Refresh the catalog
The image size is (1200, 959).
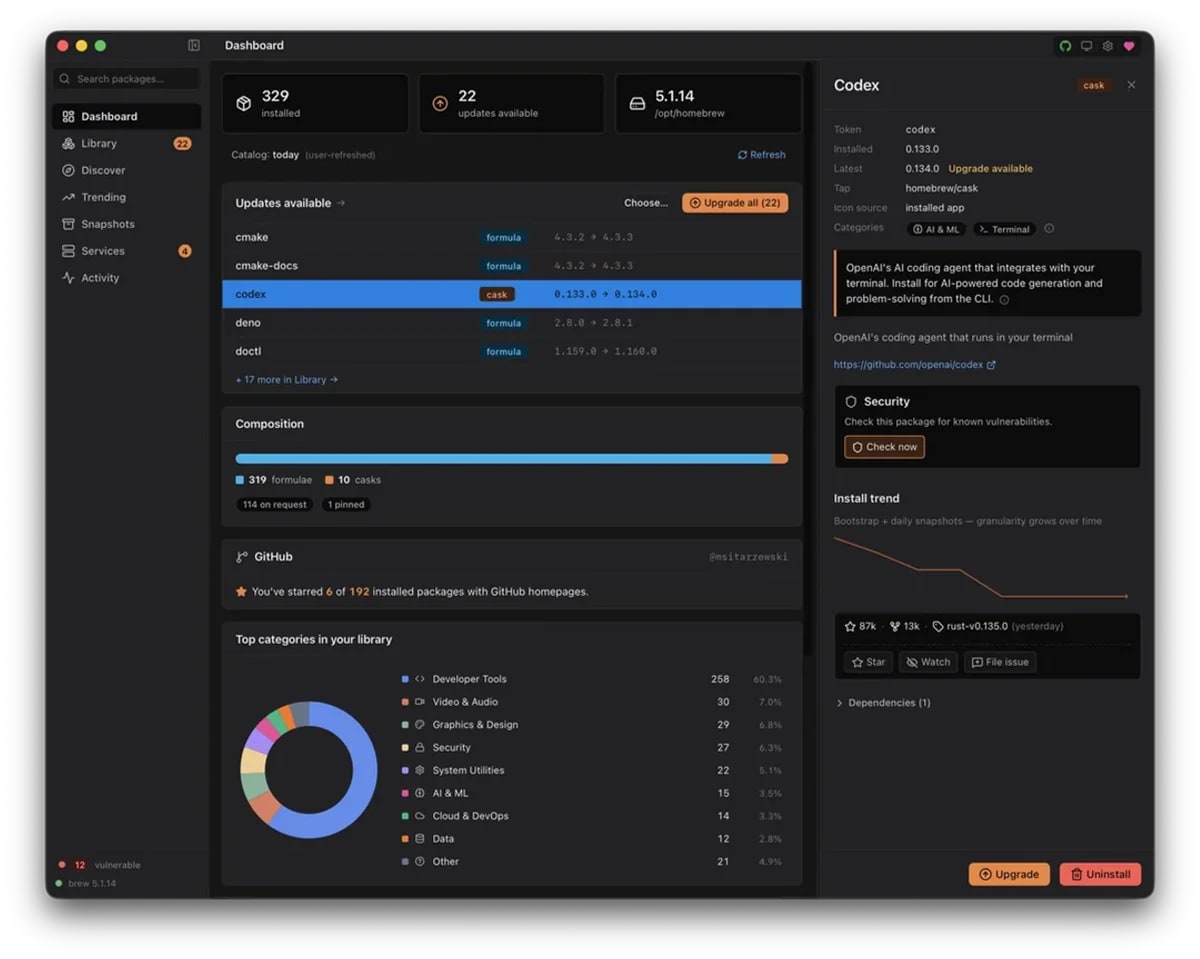tap(762, 155)
